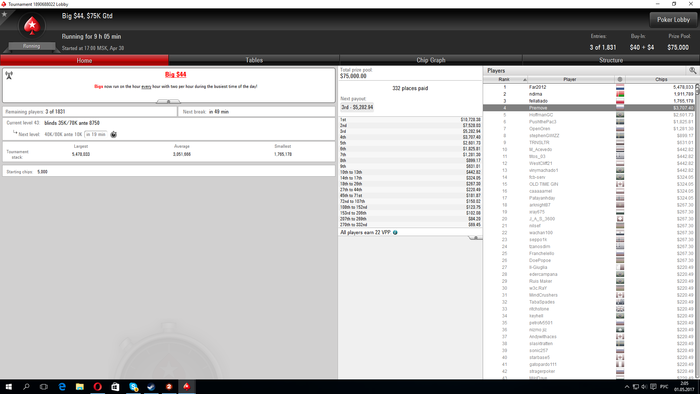Open the Big $44 red link
This screenshot has width=700, height=394.
click(175, 75)
